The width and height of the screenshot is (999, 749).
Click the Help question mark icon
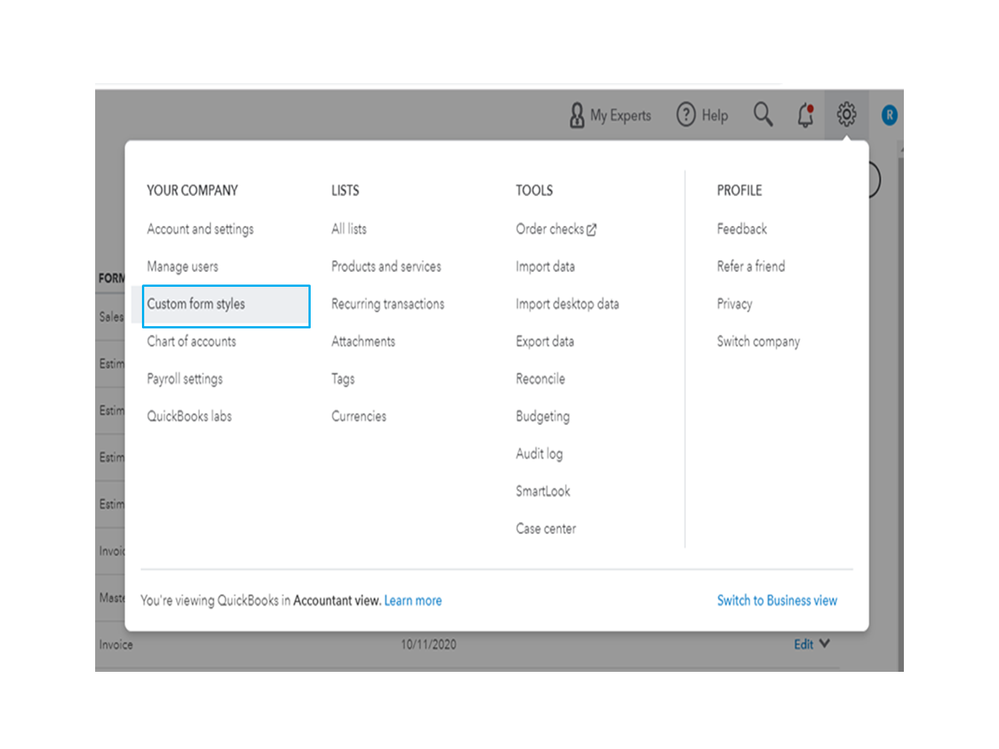tap(686, 115)
